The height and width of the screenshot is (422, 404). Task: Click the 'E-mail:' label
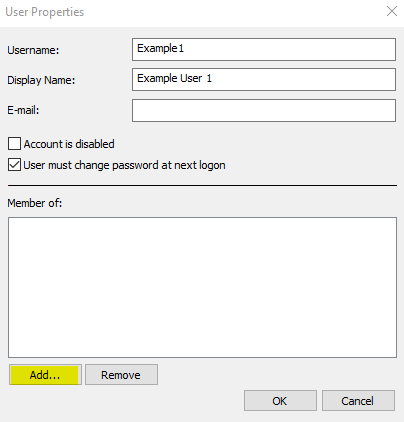click(x=23, y=110)
